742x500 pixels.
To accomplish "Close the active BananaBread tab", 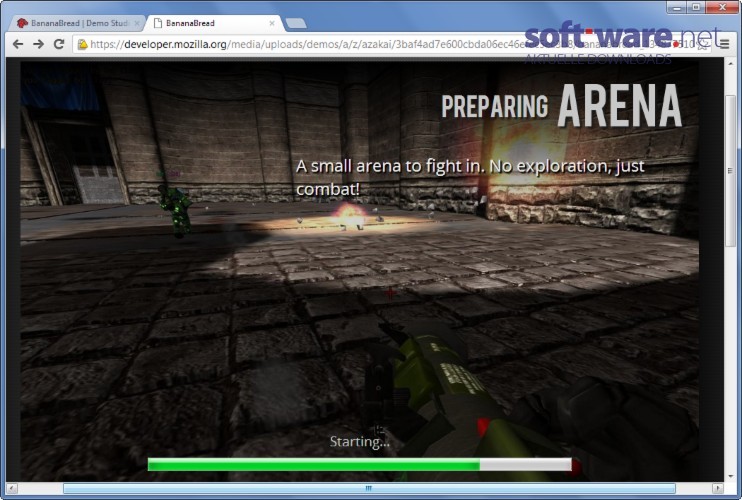I will click(x=272, y=23).
